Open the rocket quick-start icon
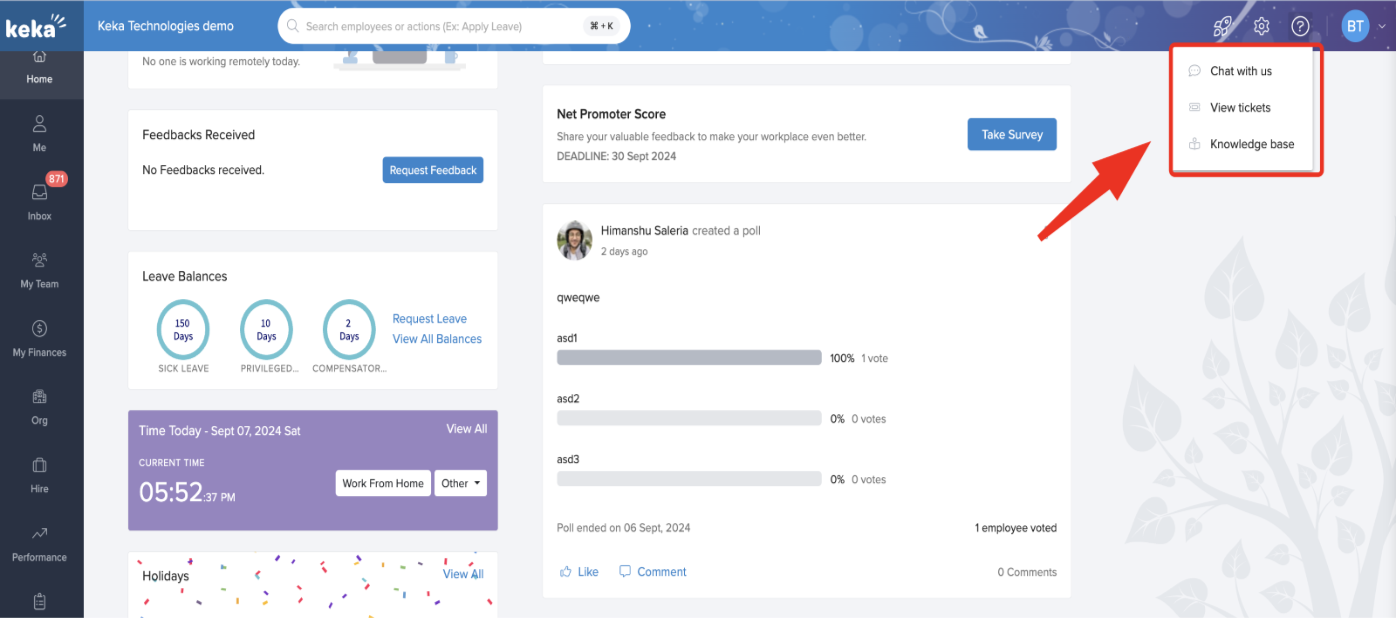The image size is (1396, 618). [1222, 27]
